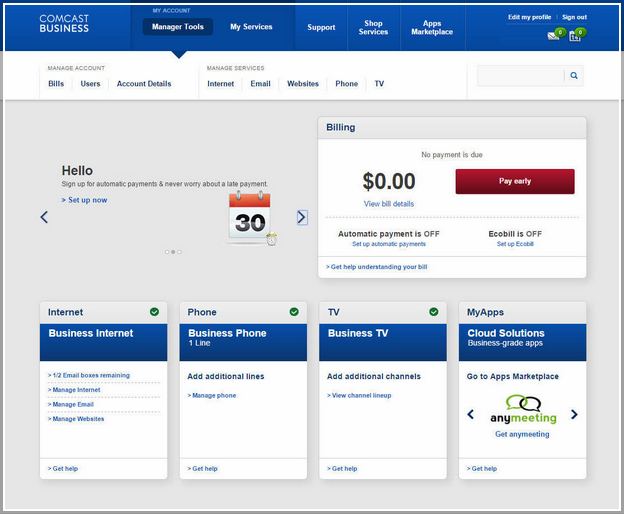Click the Billing panel header
The height and width of the screenshot is (514, 624).
pos(452,128)
